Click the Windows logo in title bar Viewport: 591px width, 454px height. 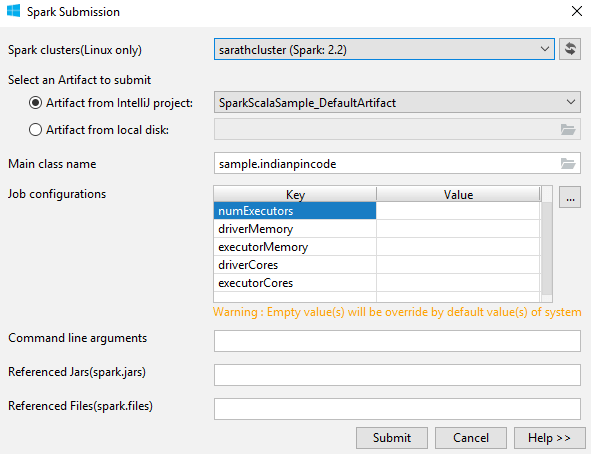point(14,11)
